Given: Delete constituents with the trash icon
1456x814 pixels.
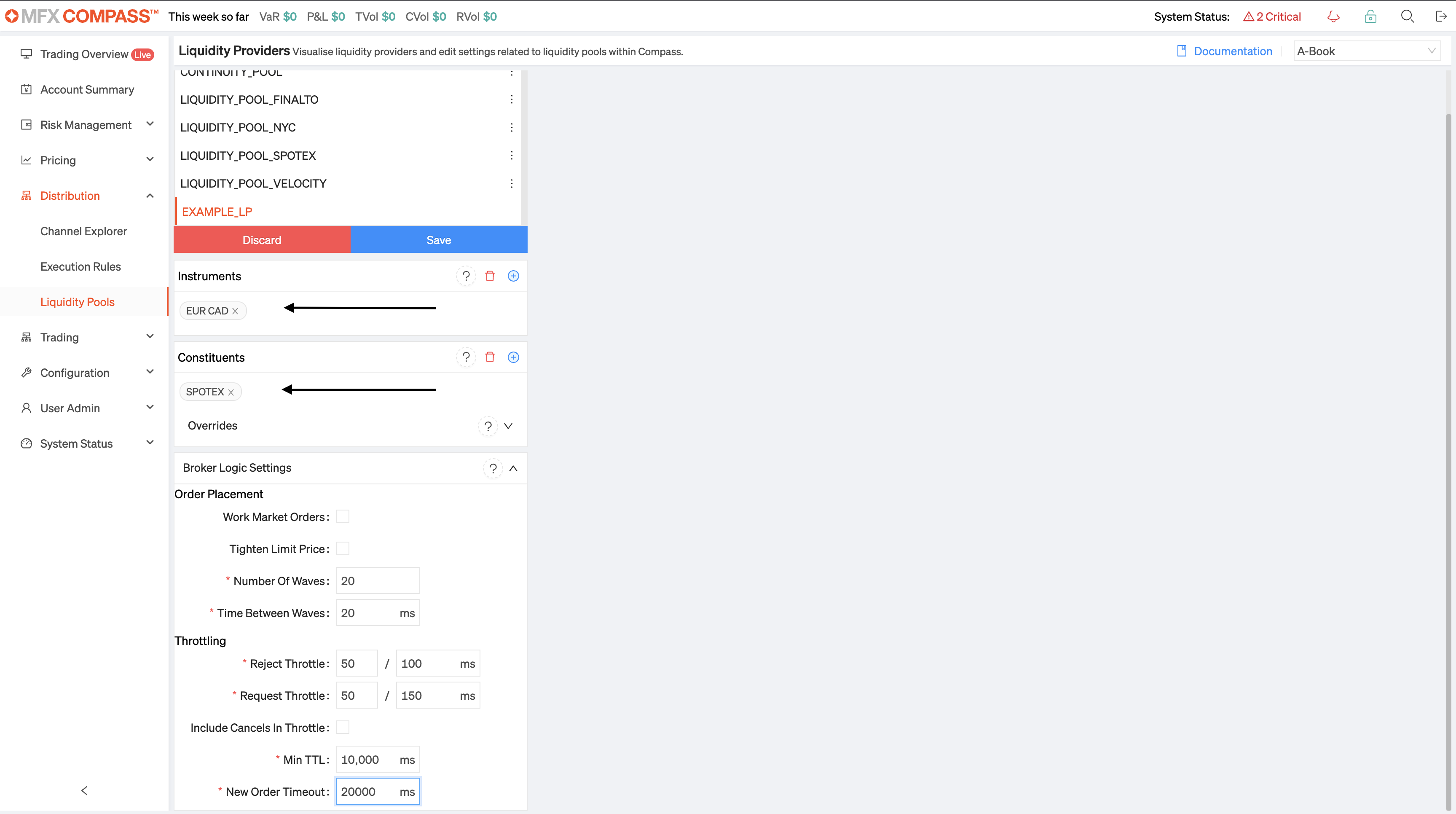Looking at the screenshot, I should (490, 357).
